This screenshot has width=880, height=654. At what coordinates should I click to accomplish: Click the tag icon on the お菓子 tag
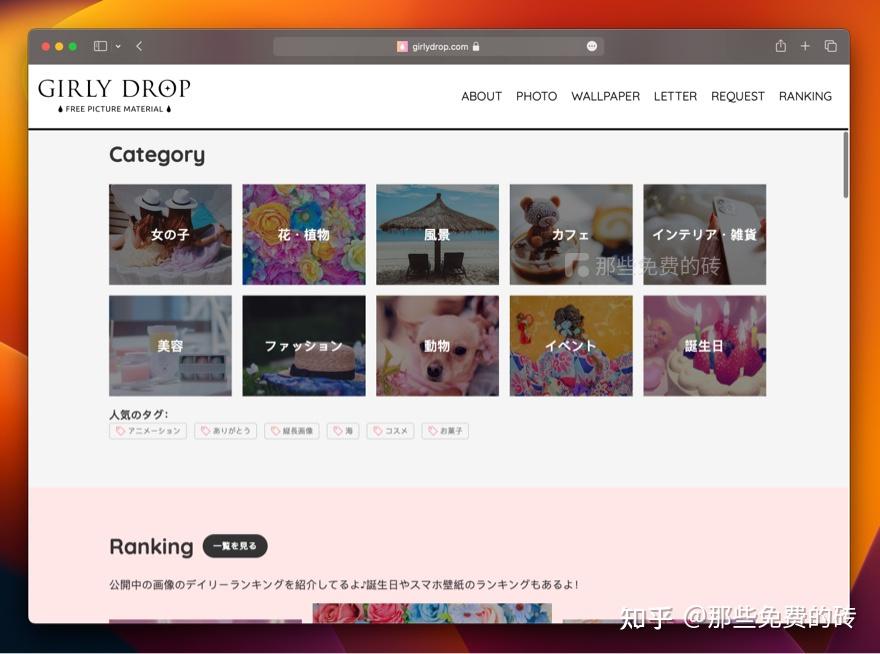[x=432, y=430]
